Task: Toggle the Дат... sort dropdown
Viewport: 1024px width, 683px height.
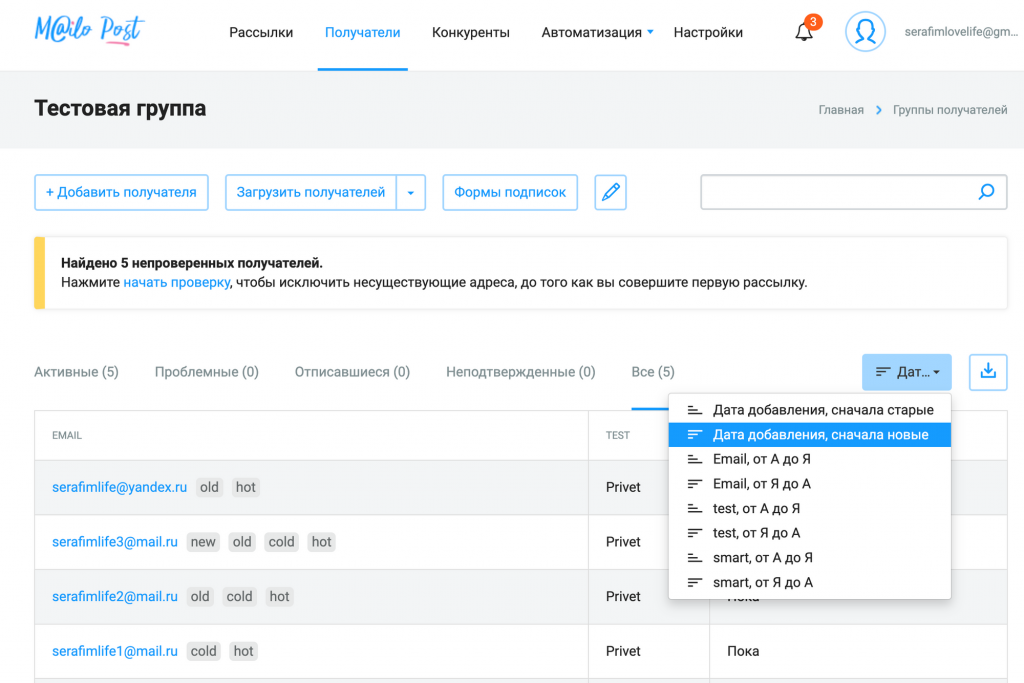Action: 906,372
